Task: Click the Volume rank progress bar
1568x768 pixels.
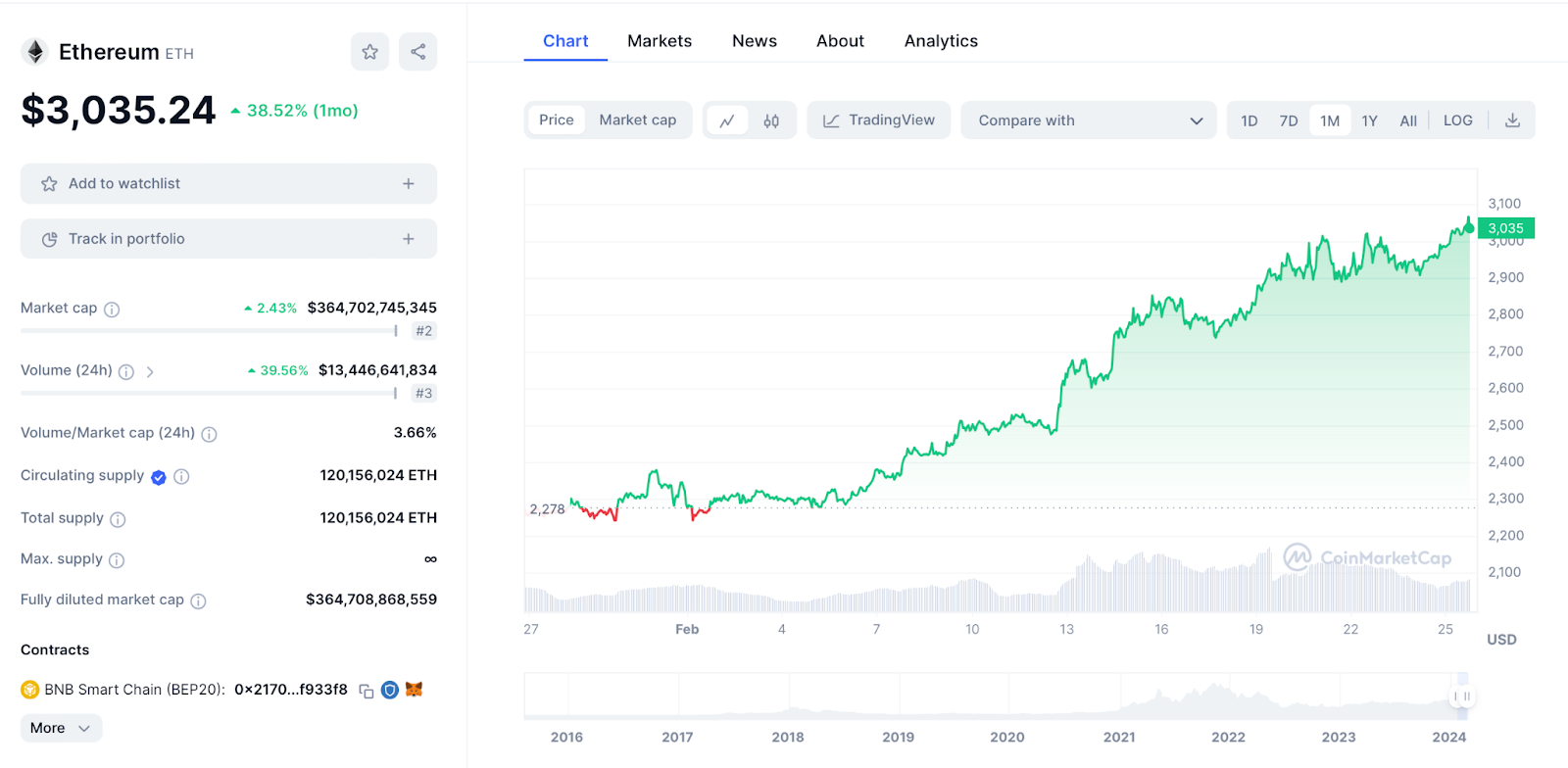Action: click(209, 394)
